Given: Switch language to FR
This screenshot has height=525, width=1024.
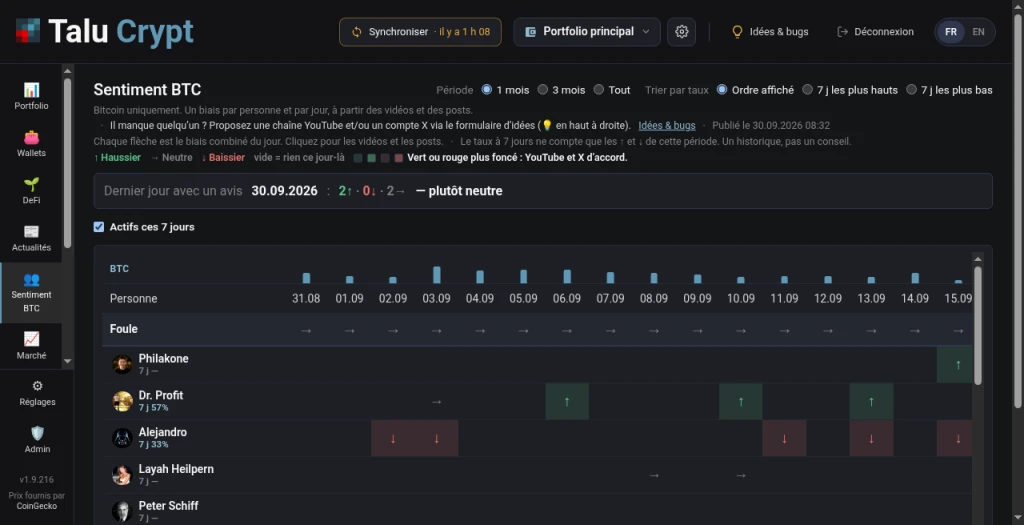Looking at the screenshot, I should pos(951,31).
